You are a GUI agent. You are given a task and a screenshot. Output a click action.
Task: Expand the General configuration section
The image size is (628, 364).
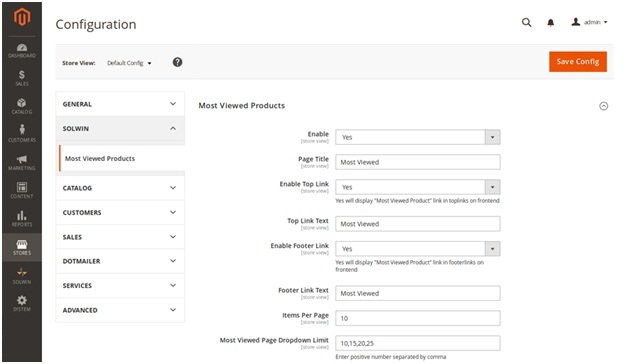click(x=120, y=104)
